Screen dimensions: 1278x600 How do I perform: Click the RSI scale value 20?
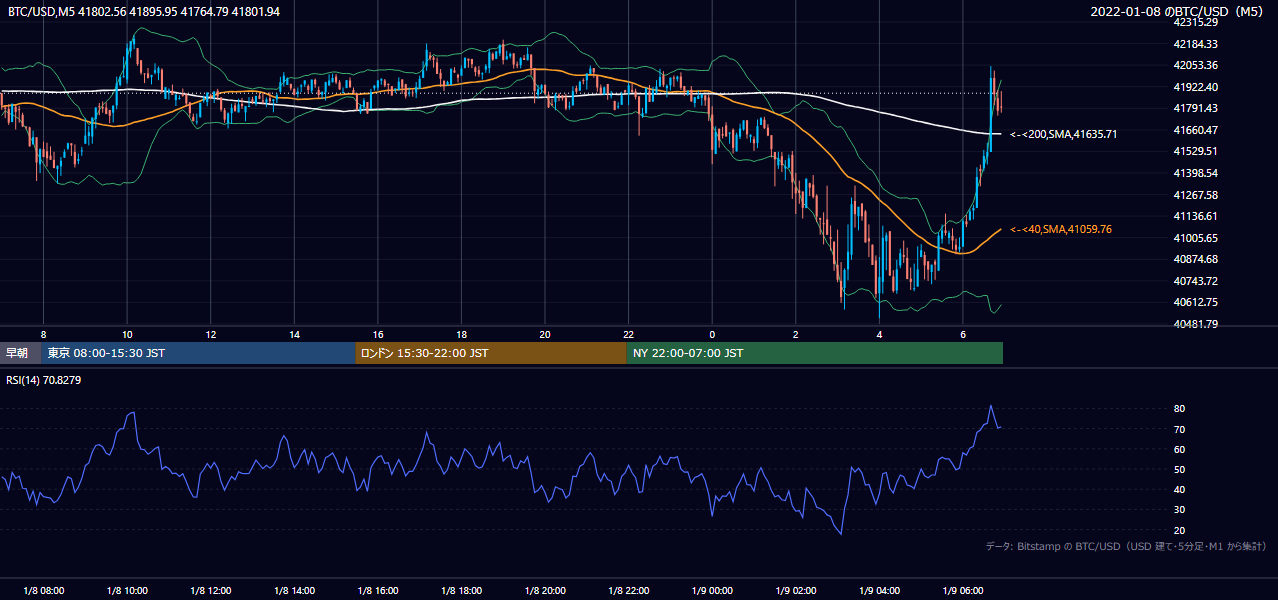pyautogui.click(x=1180, y=530)
